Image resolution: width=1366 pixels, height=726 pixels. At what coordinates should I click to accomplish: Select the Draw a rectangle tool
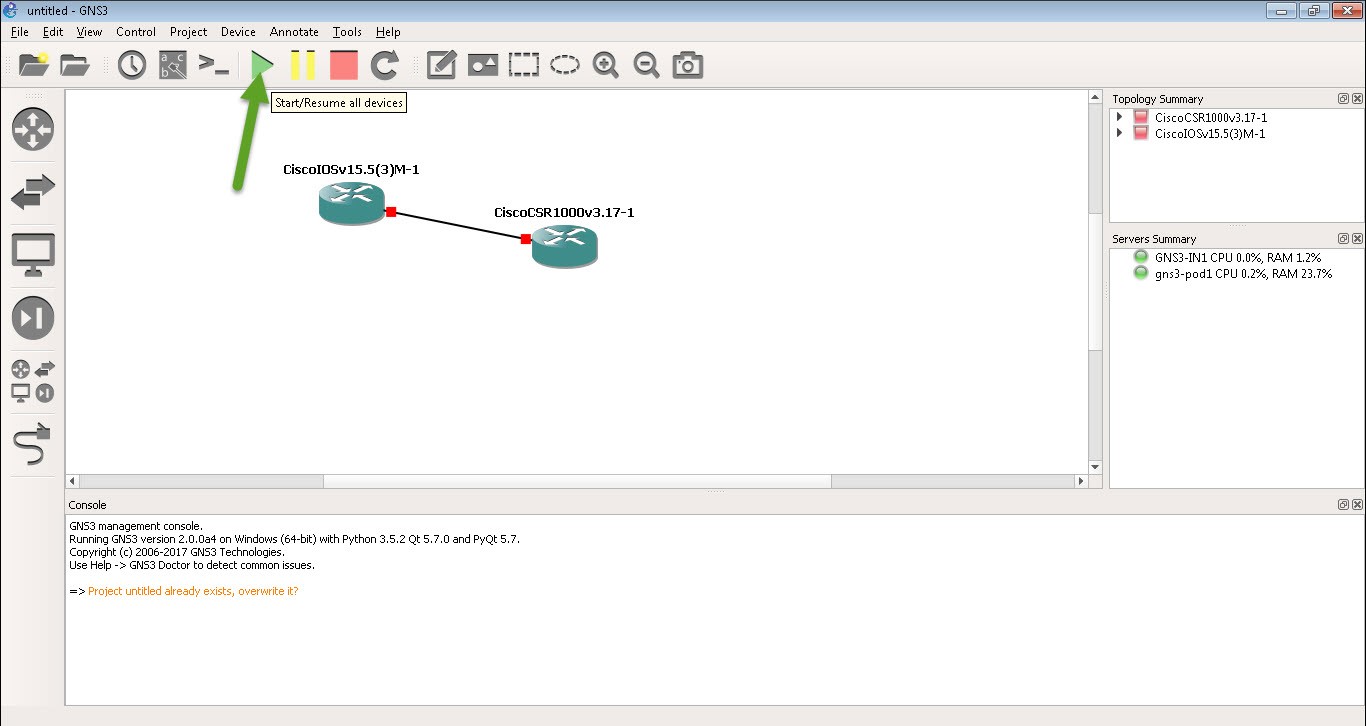tap(524, 65)
